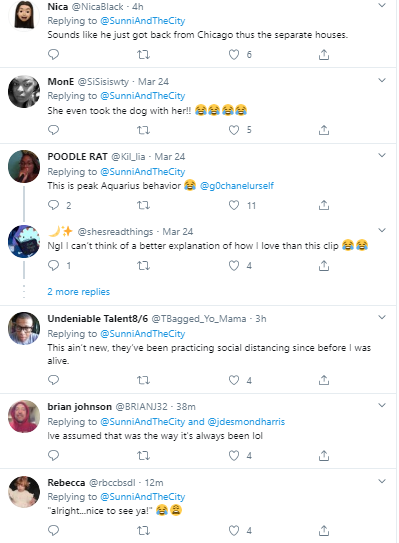399x543 pixels.
Task: Retweet MonE's tweet about the dog
Action: click(143, 130)
